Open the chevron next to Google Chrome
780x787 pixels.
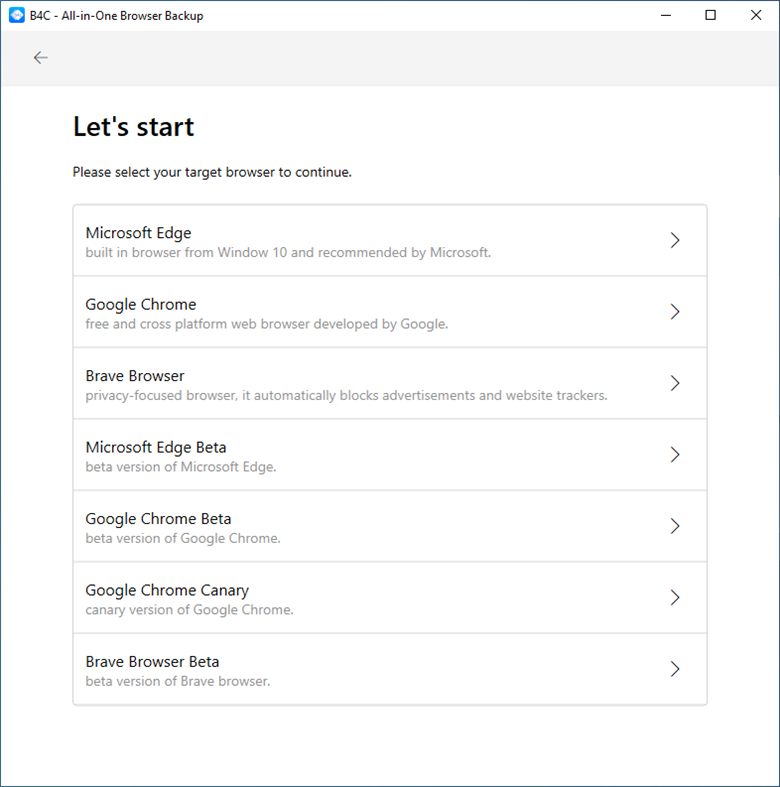coord(675,312)
